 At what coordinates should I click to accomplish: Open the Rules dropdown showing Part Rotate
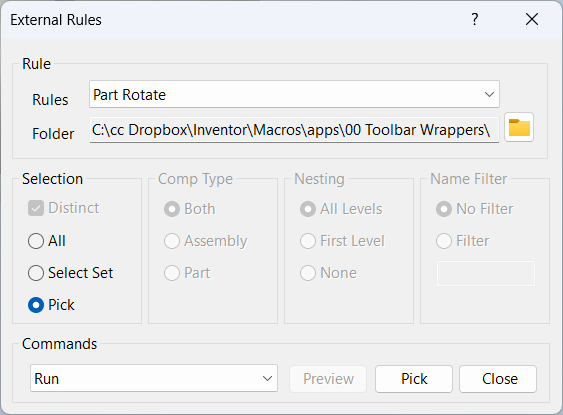(x=294, y=94)
